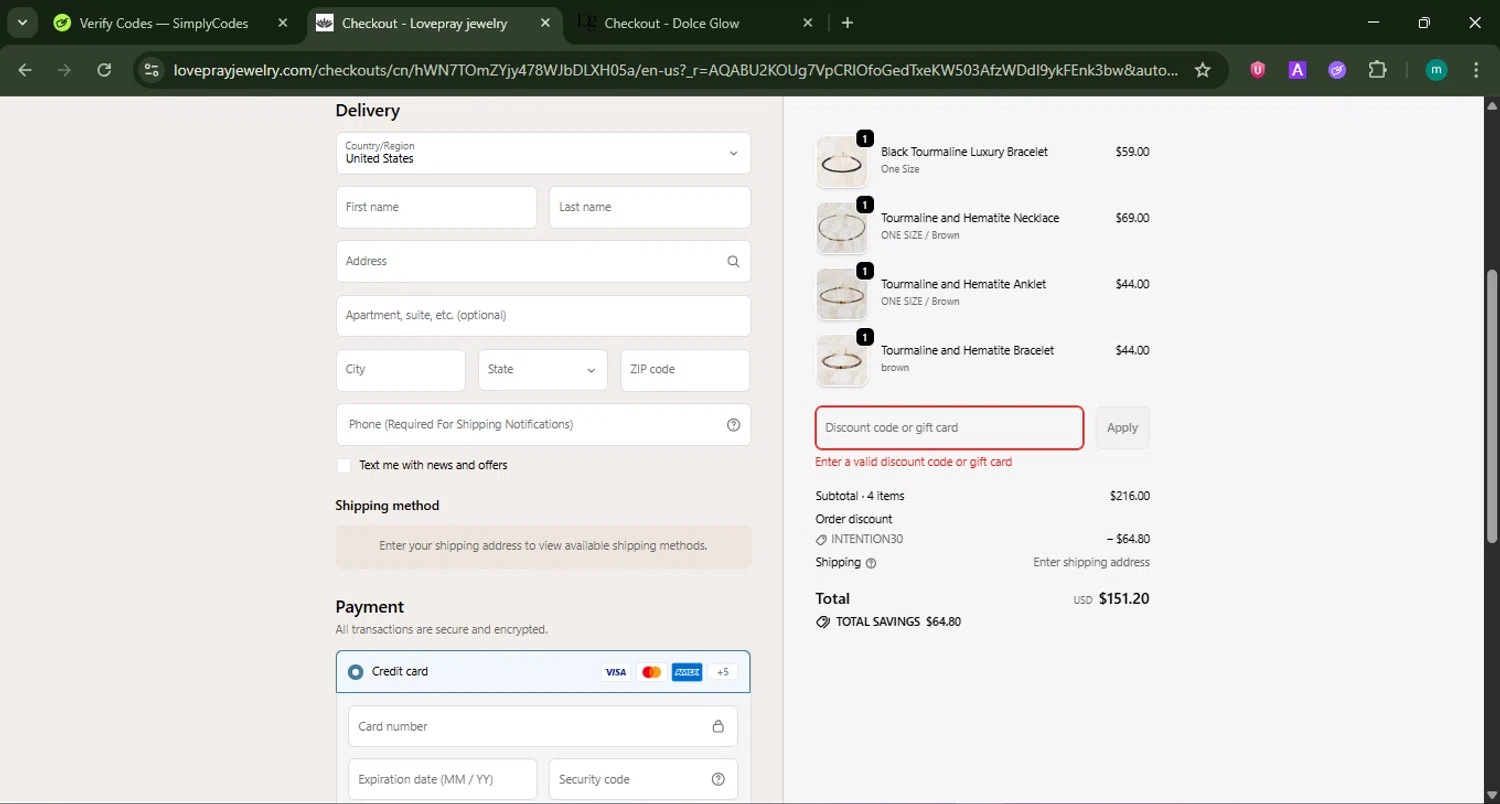Check 'Text me with news and offers'

[344, 466]
